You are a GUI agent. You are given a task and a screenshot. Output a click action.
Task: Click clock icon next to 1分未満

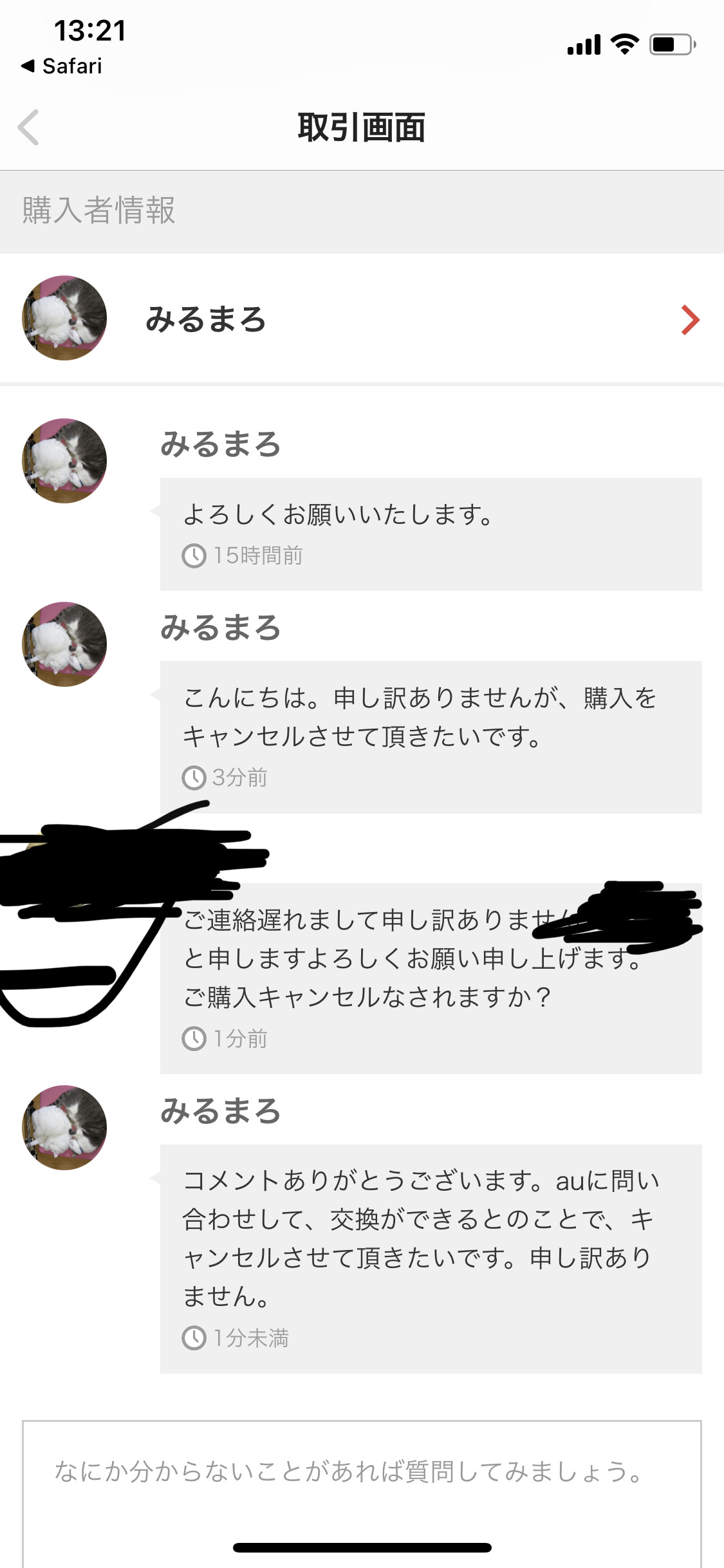click(x=194, y=1338)
